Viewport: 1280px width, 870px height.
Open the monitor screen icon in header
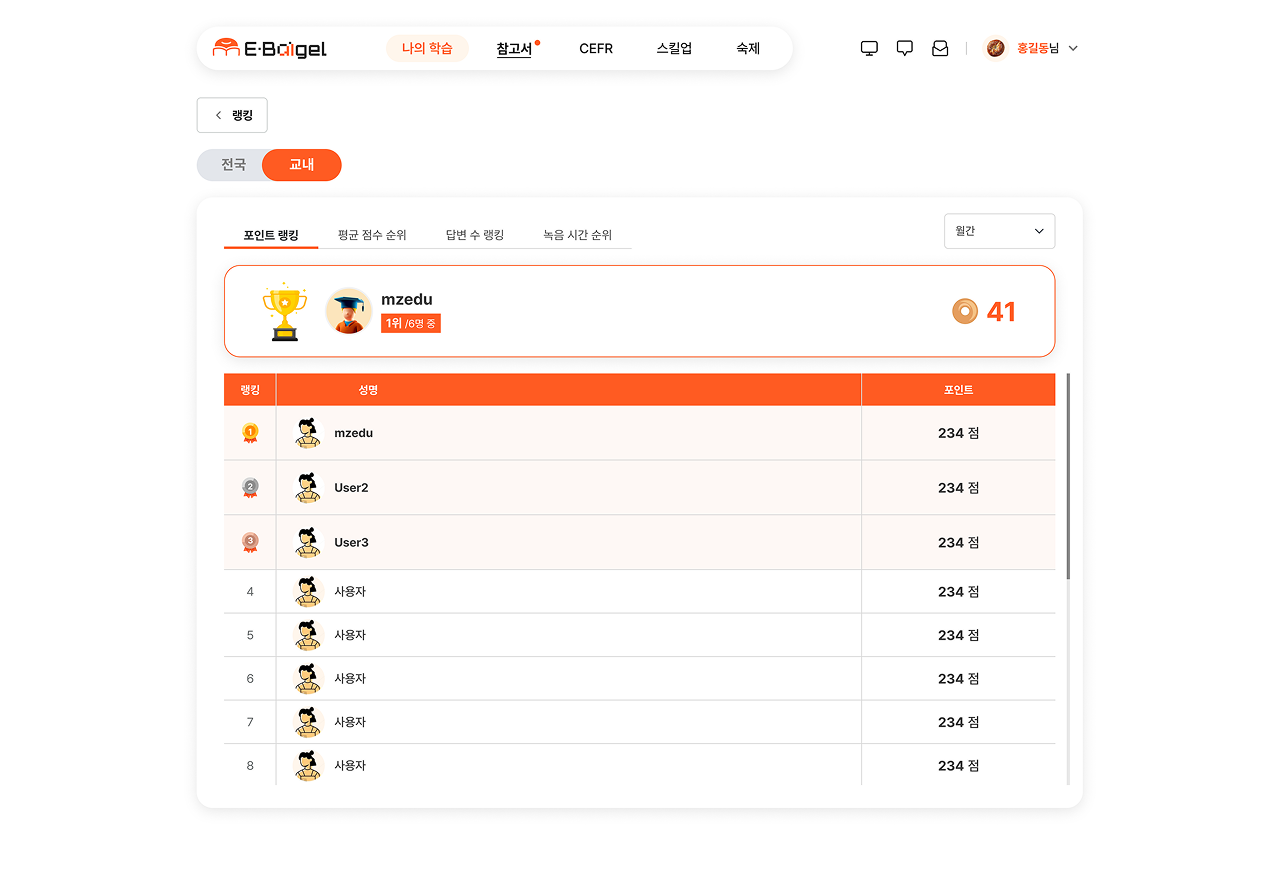[x=869, y=48]
